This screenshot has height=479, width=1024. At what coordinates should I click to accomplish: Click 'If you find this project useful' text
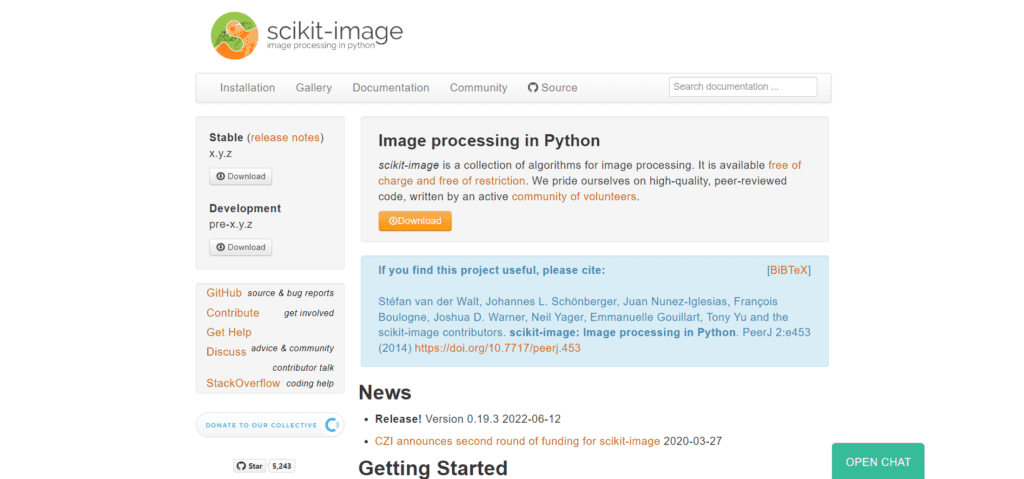(x=492, y=270)
